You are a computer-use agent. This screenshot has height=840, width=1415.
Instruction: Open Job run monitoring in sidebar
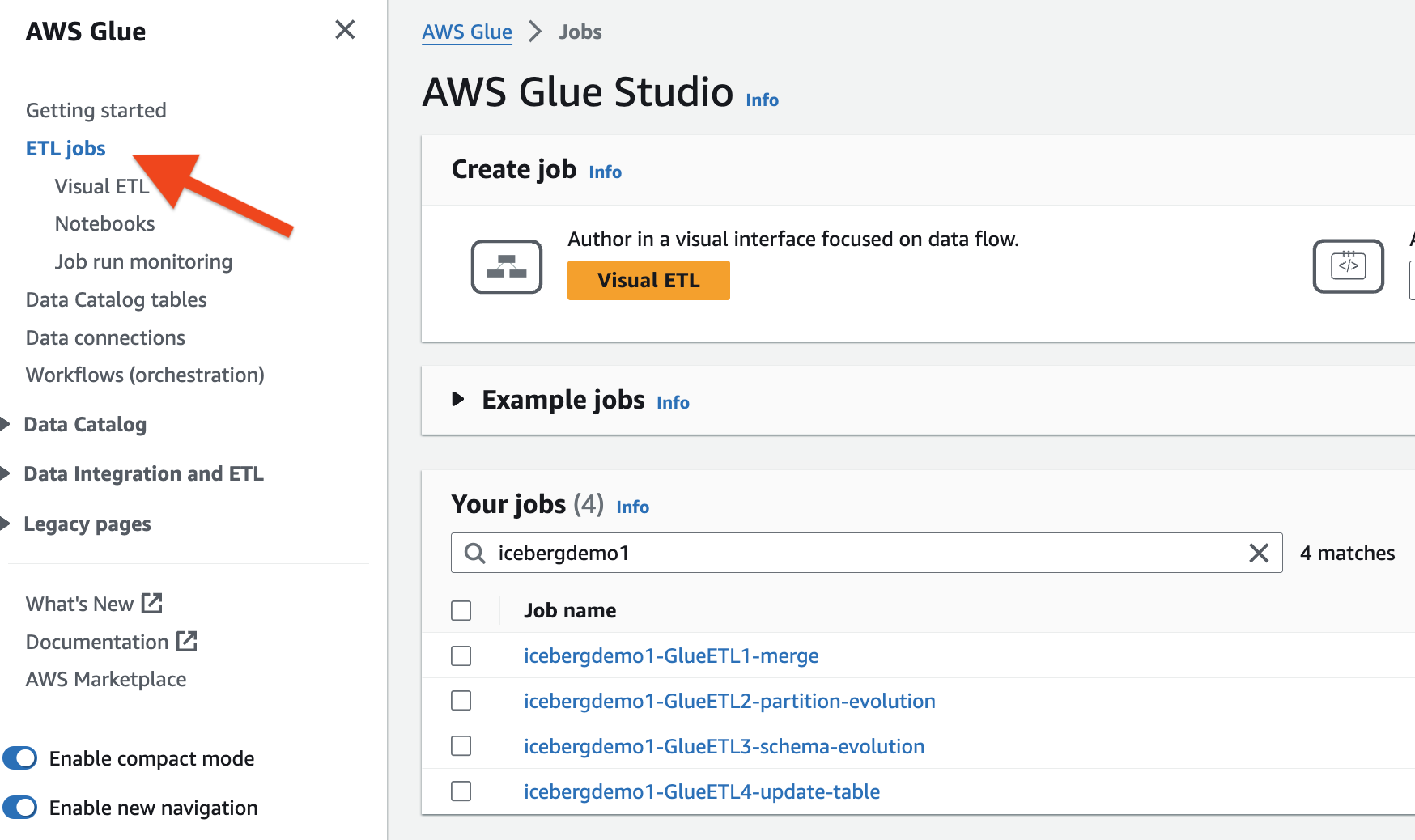click(143, 261)
